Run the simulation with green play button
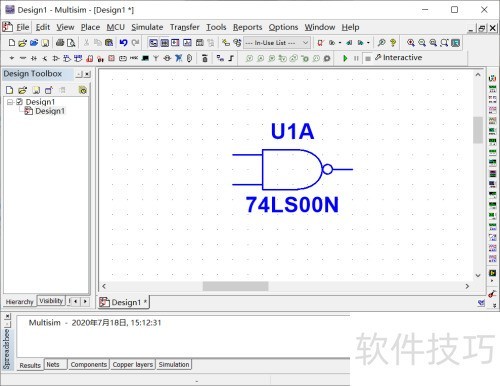The image size is (500, 386). (x=345, y=58)
